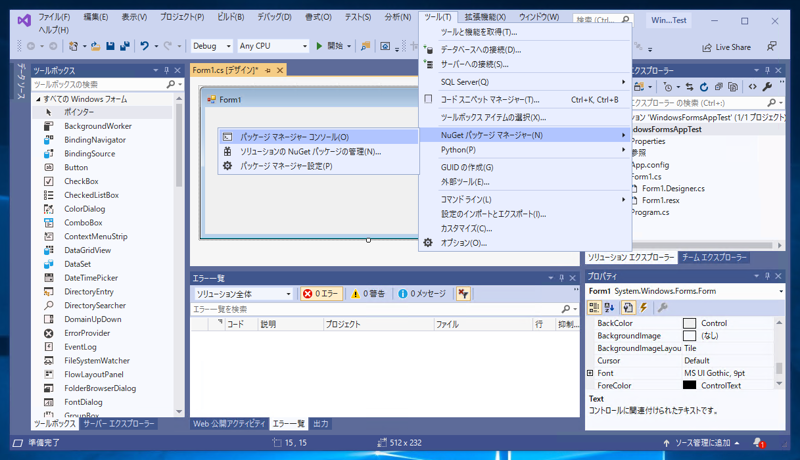The width and height of the screenshot is (800, 460).
Task: Click the Toolbox vertical scrollbar
Action: [x=179, y=255]
